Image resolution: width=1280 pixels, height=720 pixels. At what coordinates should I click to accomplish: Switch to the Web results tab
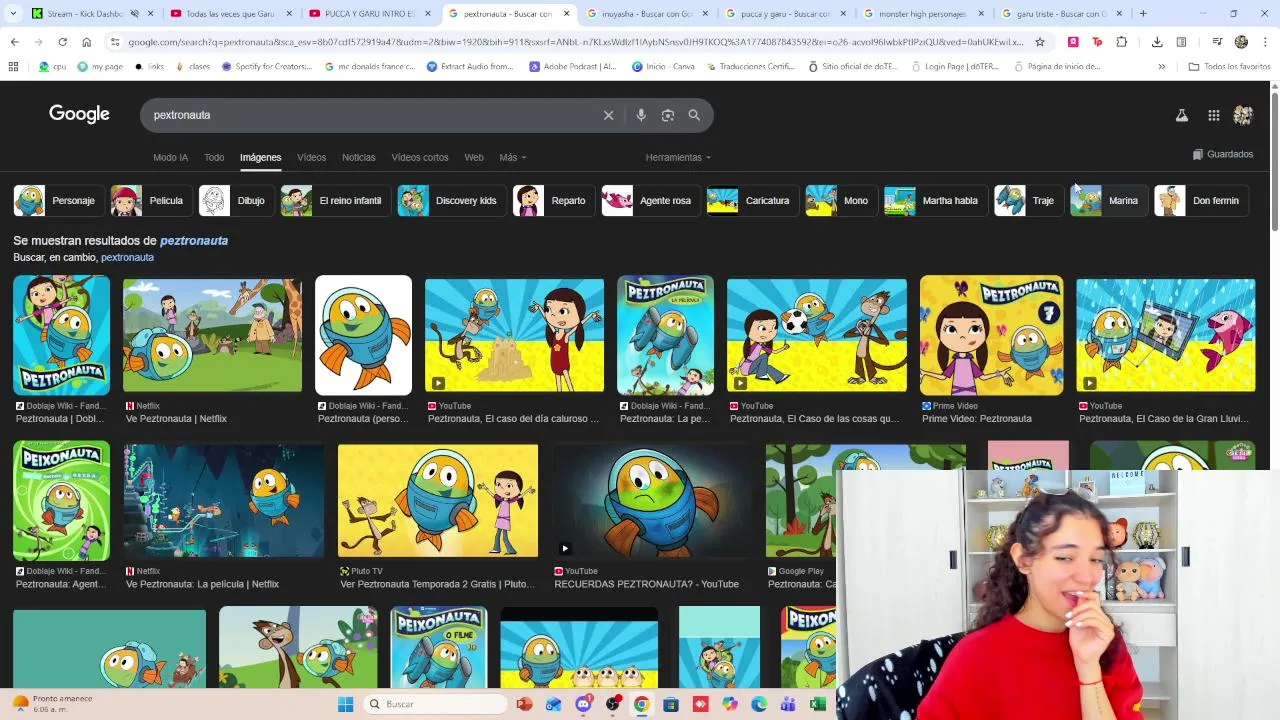pos(474,157)
